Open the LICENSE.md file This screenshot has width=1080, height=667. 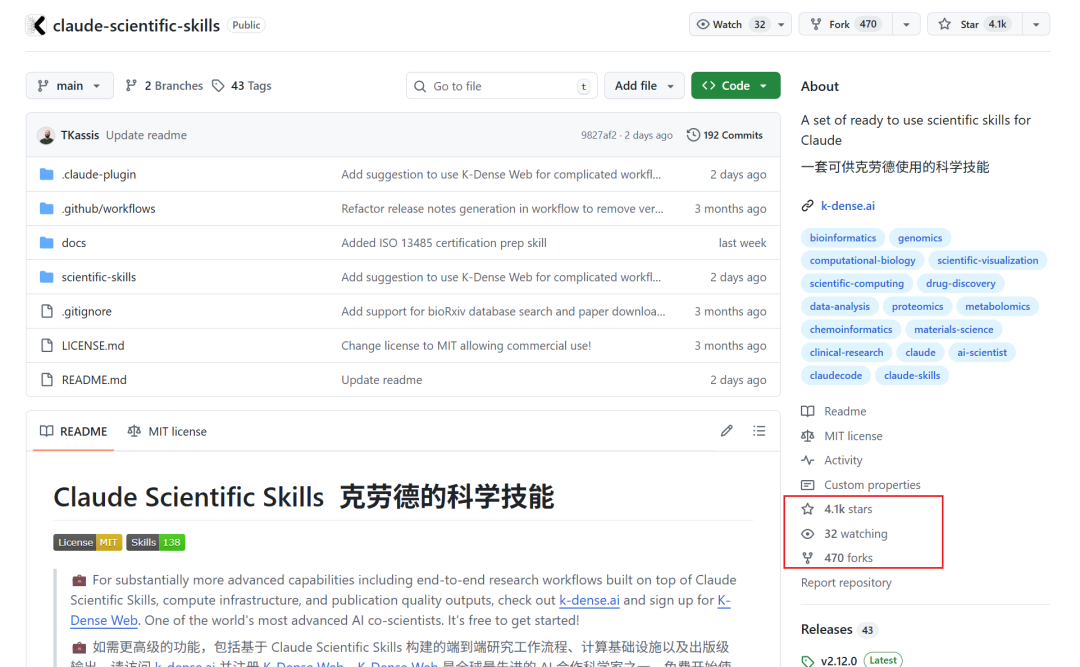click(x=93, y=345)
